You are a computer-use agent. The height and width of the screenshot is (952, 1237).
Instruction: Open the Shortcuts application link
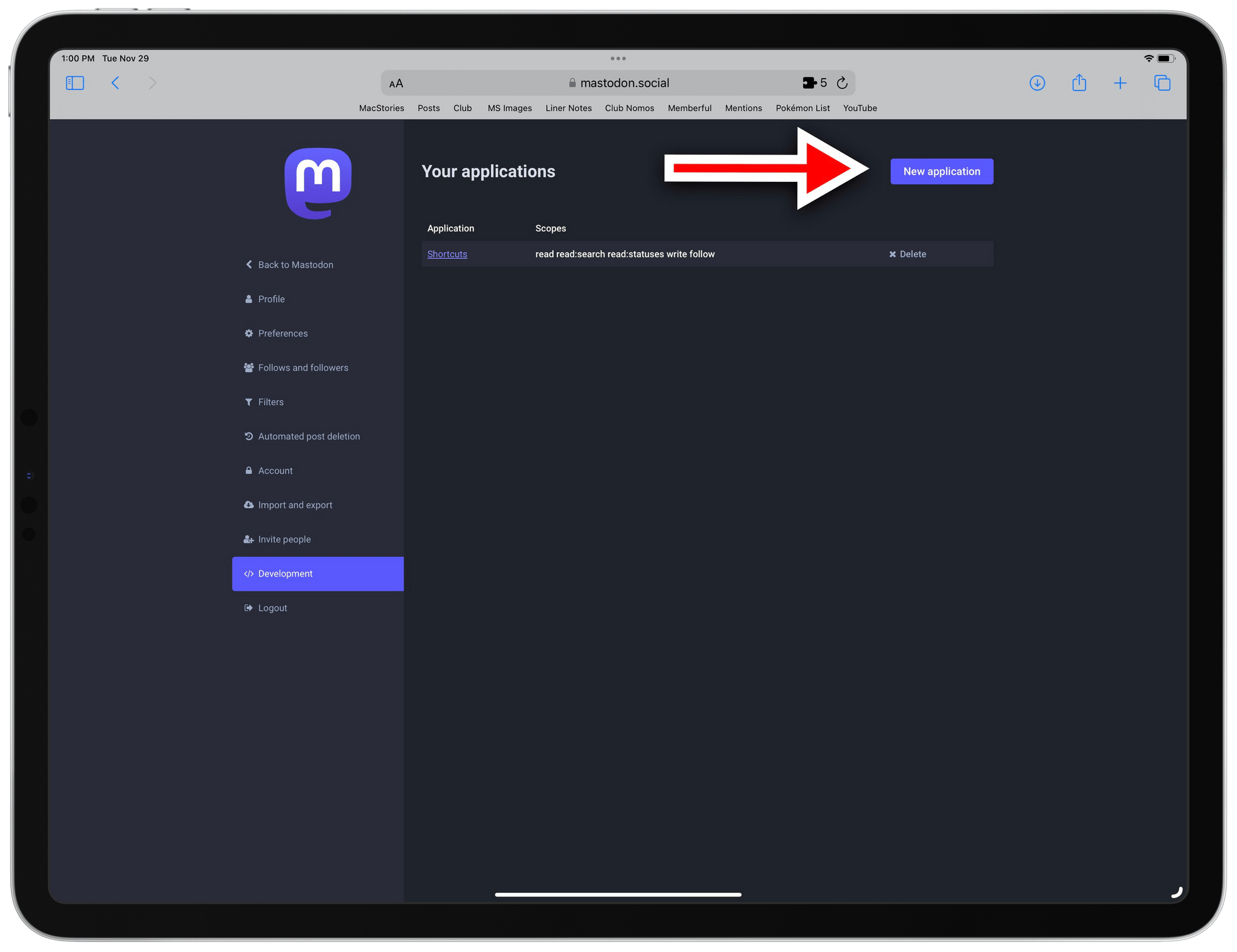447,254
